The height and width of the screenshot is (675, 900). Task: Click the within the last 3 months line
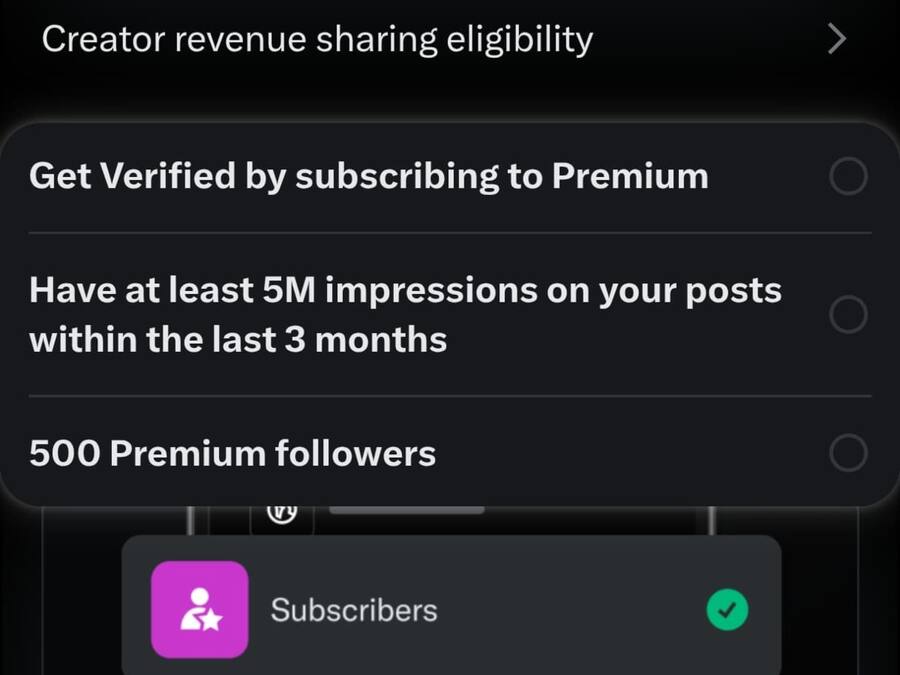tap(238, 340)
